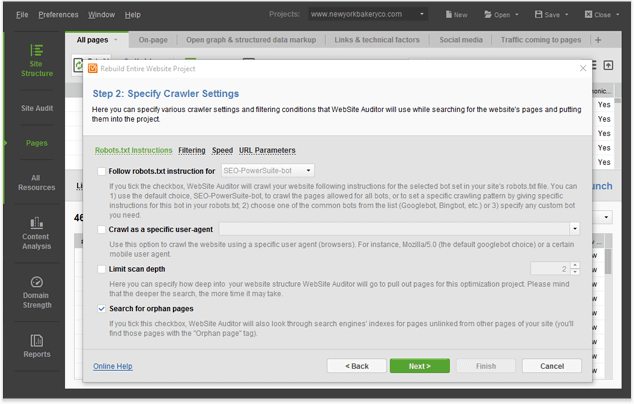Screen dimensions: 634x404
Task: Expand the Close button dropdown arrow
Action: pyautogui.click(x=617, y=15)
